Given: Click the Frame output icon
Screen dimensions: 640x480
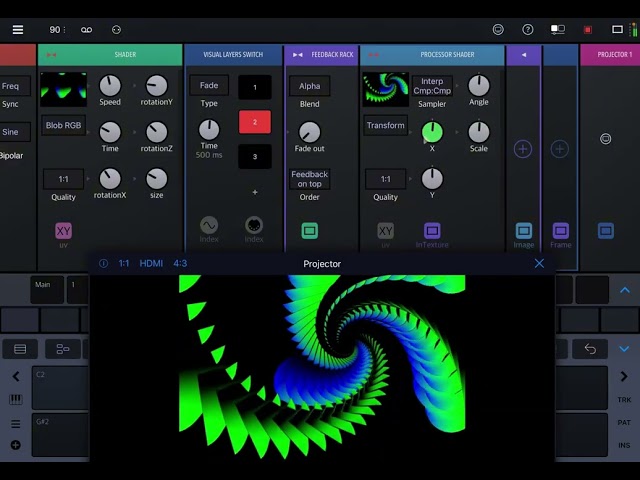Looking at the screenshot, I should coord(560,231).
